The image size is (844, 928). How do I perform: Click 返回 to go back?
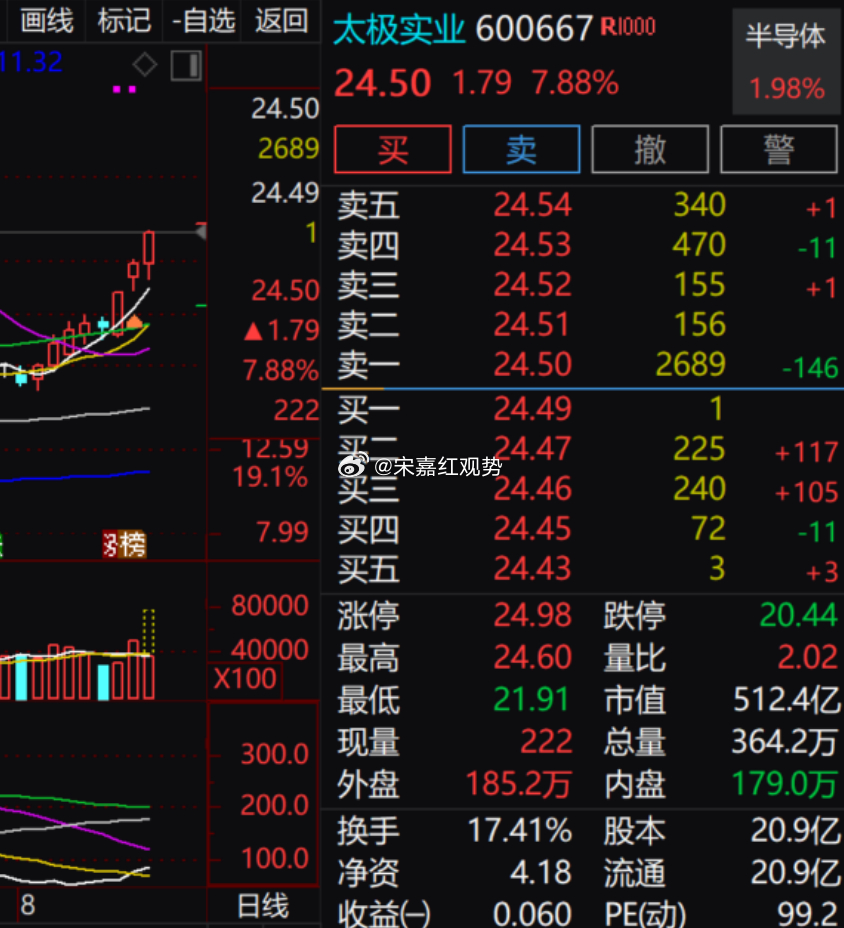282,21
